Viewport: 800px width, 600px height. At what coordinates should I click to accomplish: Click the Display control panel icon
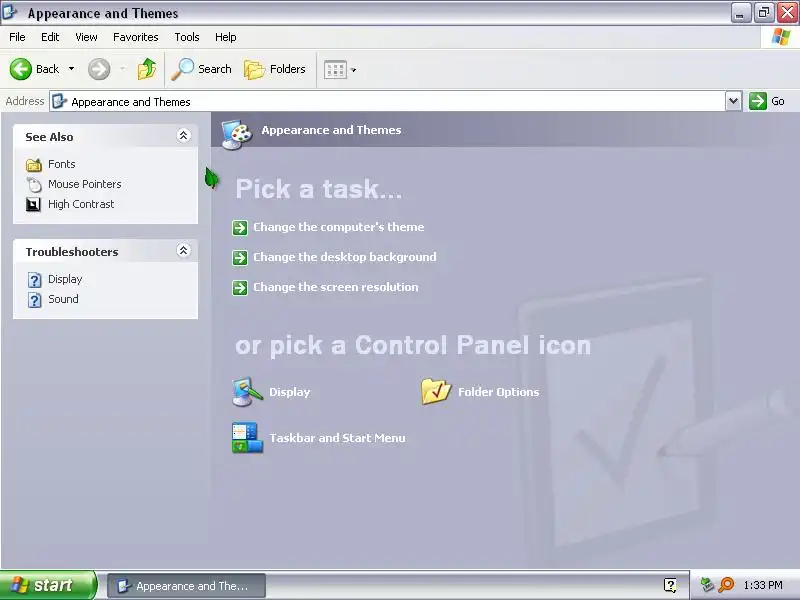[x=247, y=392]
